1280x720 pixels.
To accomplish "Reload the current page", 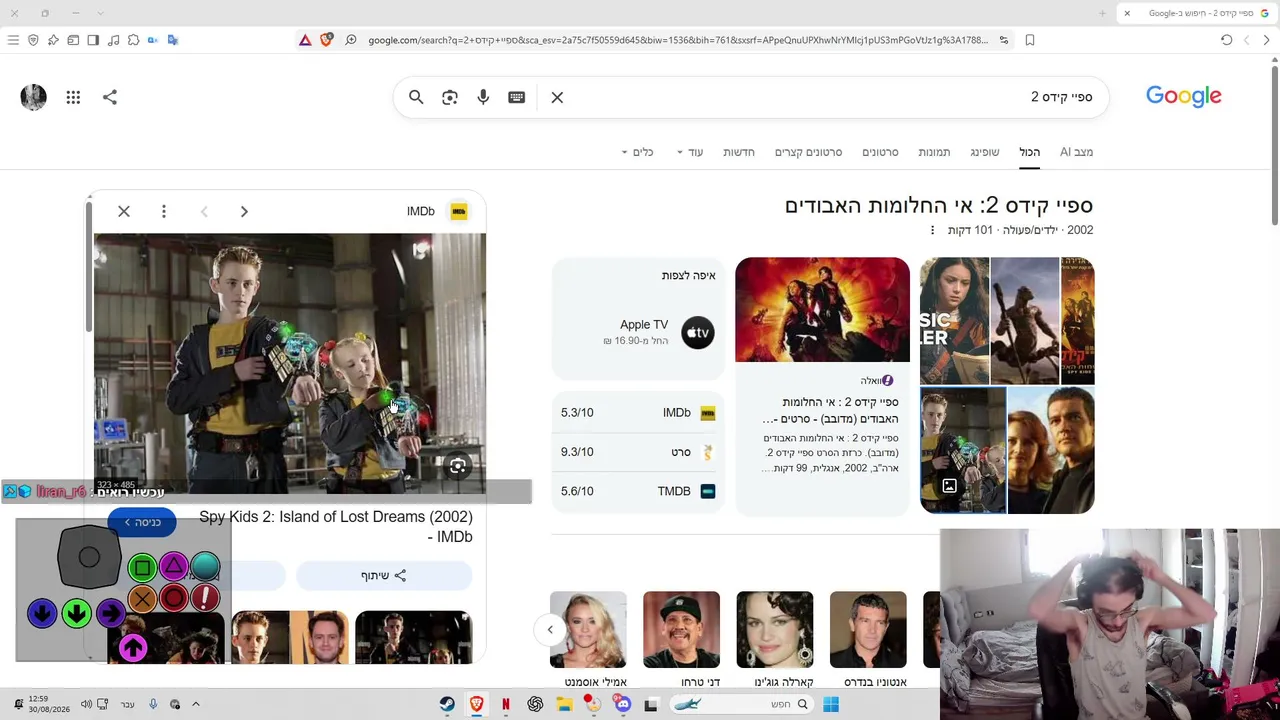I will tap(1226, 40).
